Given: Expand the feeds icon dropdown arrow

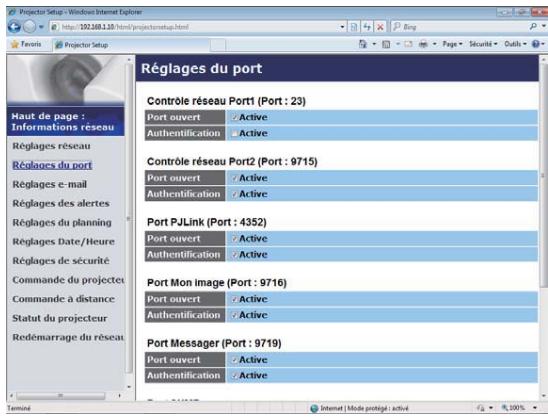Looking at the screenshot, I should pyautogui.click(x=397, y=44).
